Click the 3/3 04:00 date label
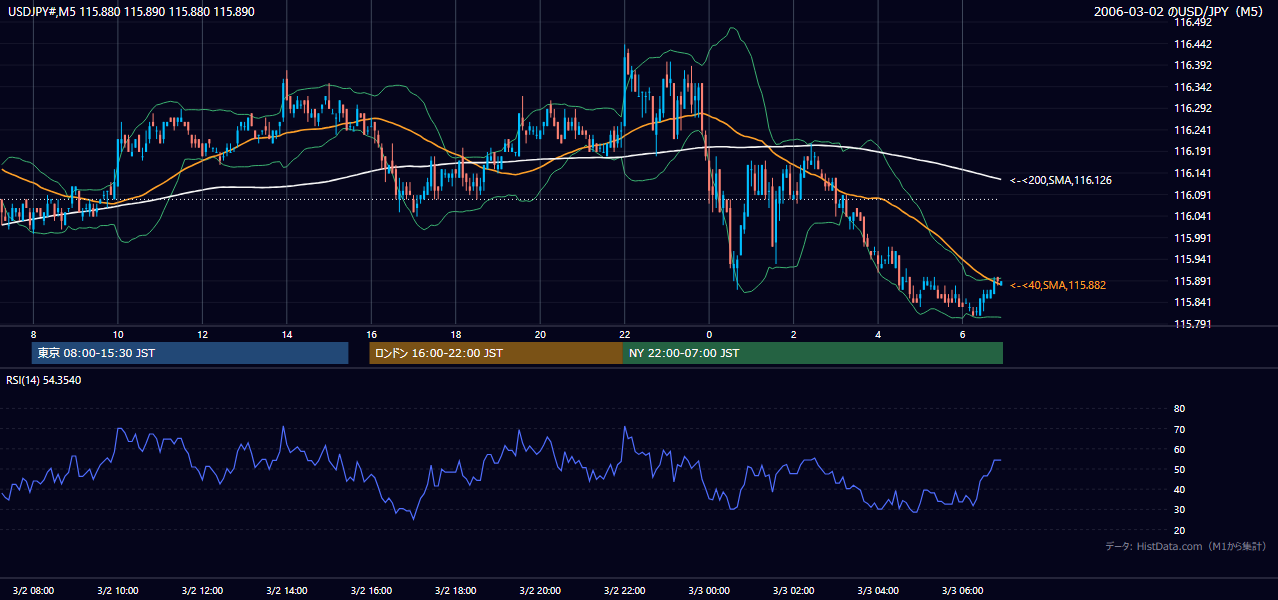 [877, 590]
